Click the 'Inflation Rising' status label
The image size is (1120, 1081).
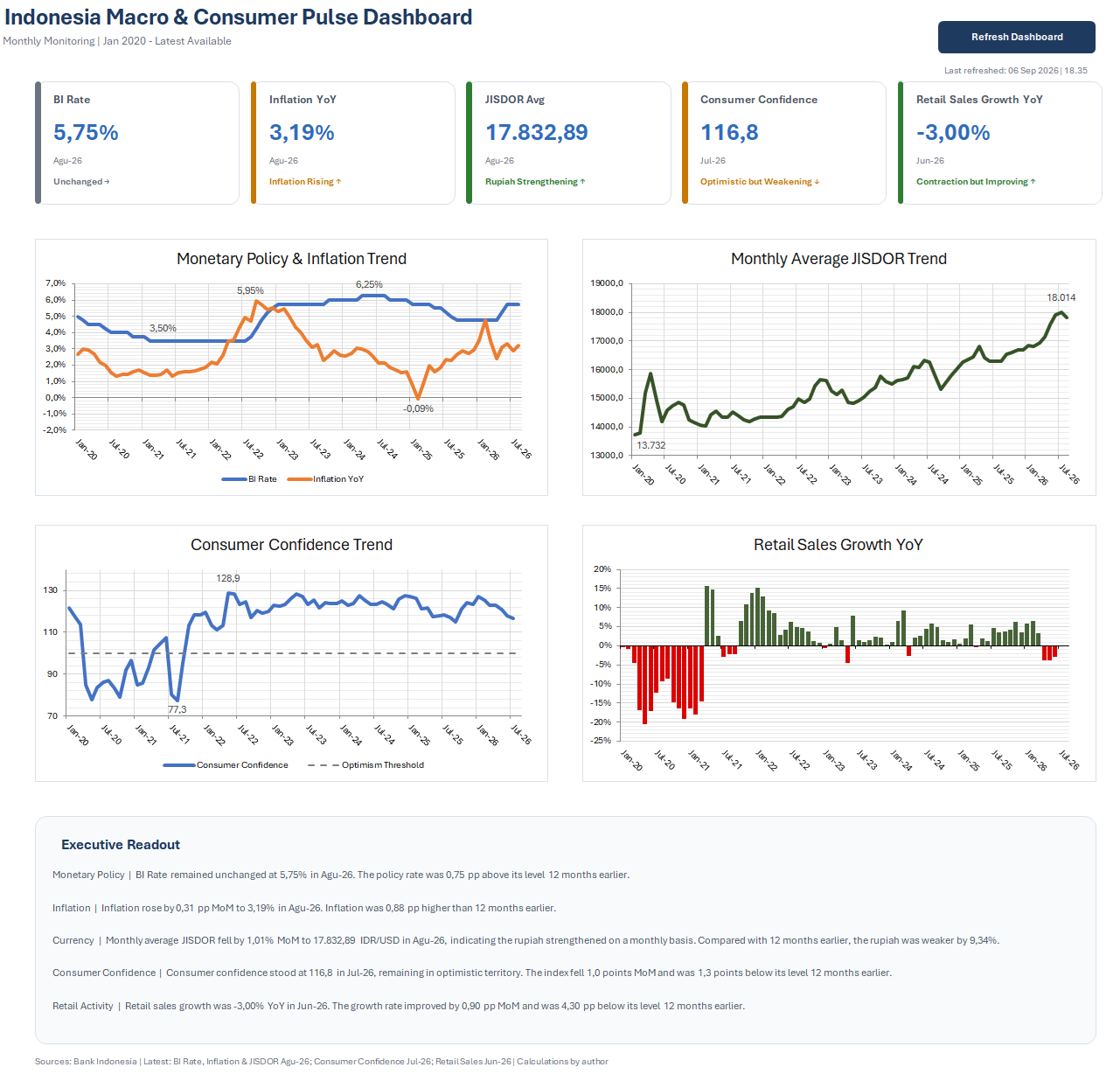pyautogui.click(x=305, y=182)
